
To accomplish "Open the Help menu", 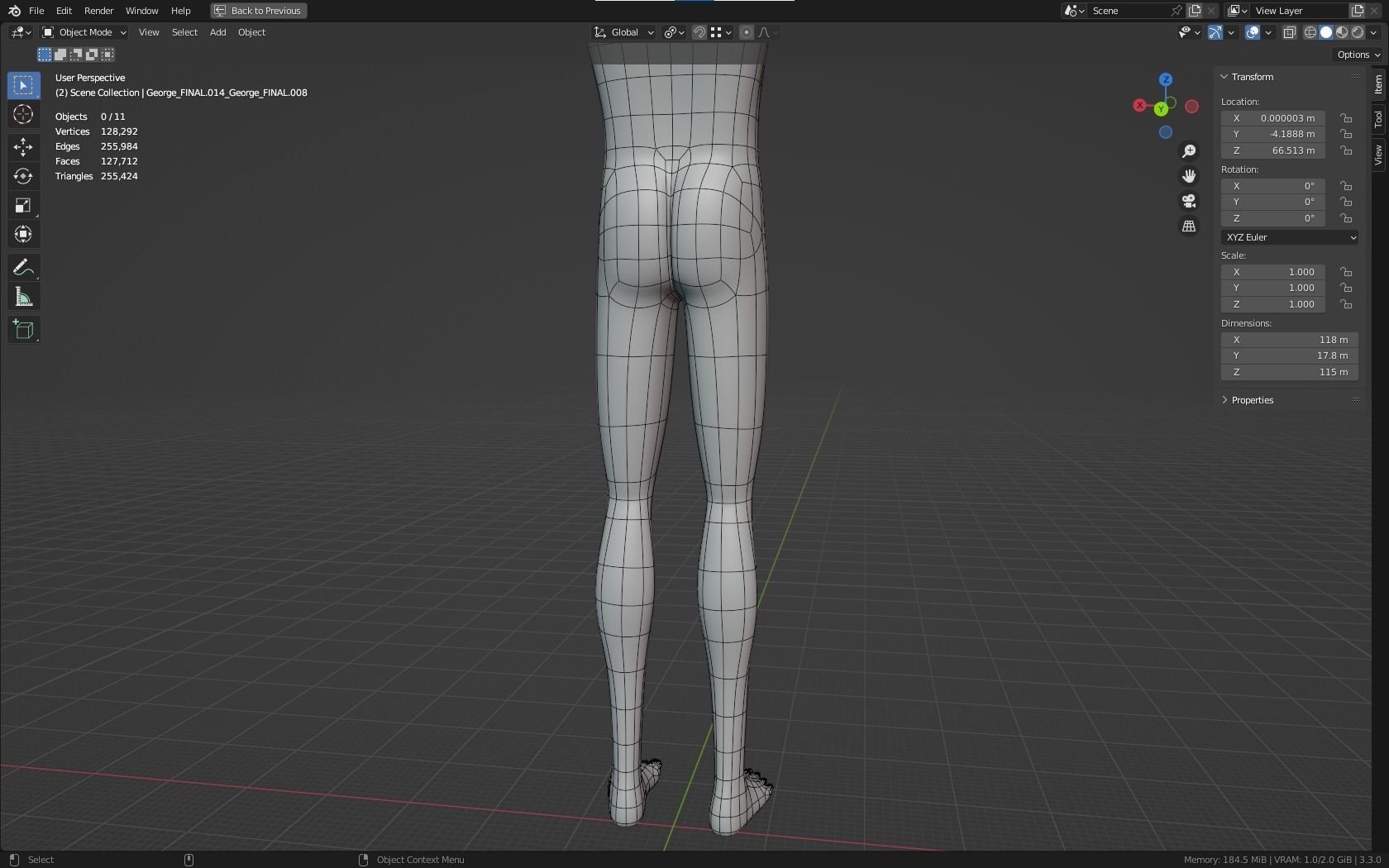I will [x=180, y=11].
